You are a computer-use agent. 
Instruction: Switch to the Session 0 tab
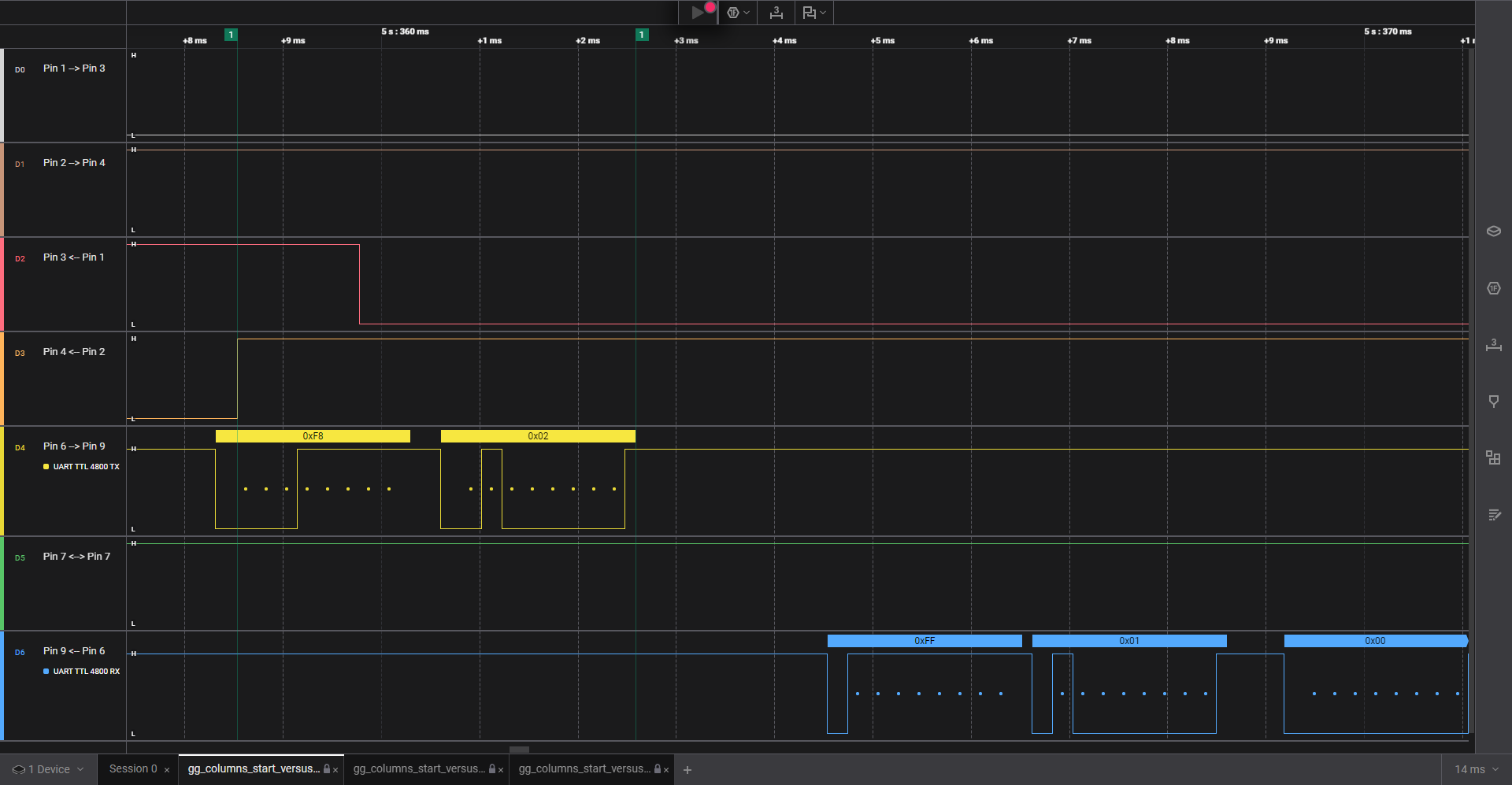[133, 769]
